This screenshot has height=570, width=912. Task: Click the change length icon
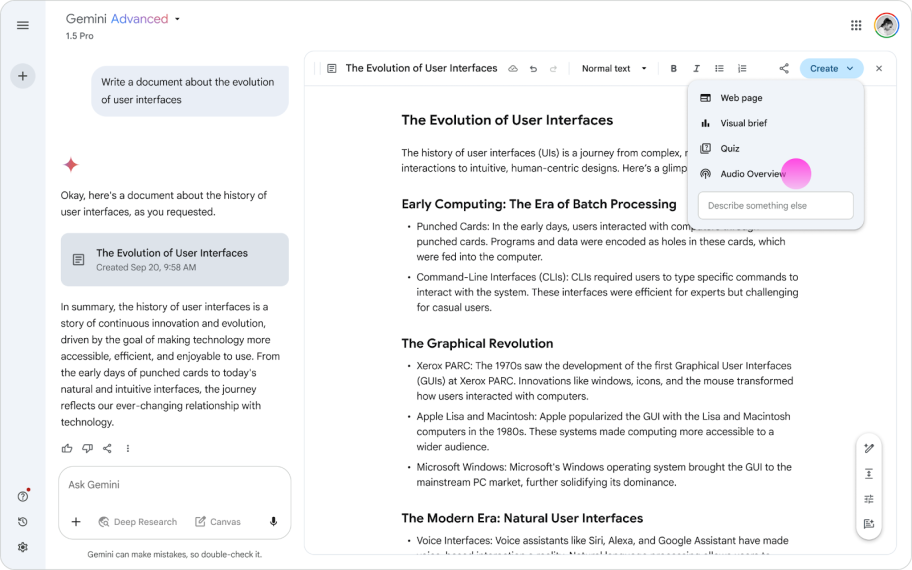click(869, 474)
